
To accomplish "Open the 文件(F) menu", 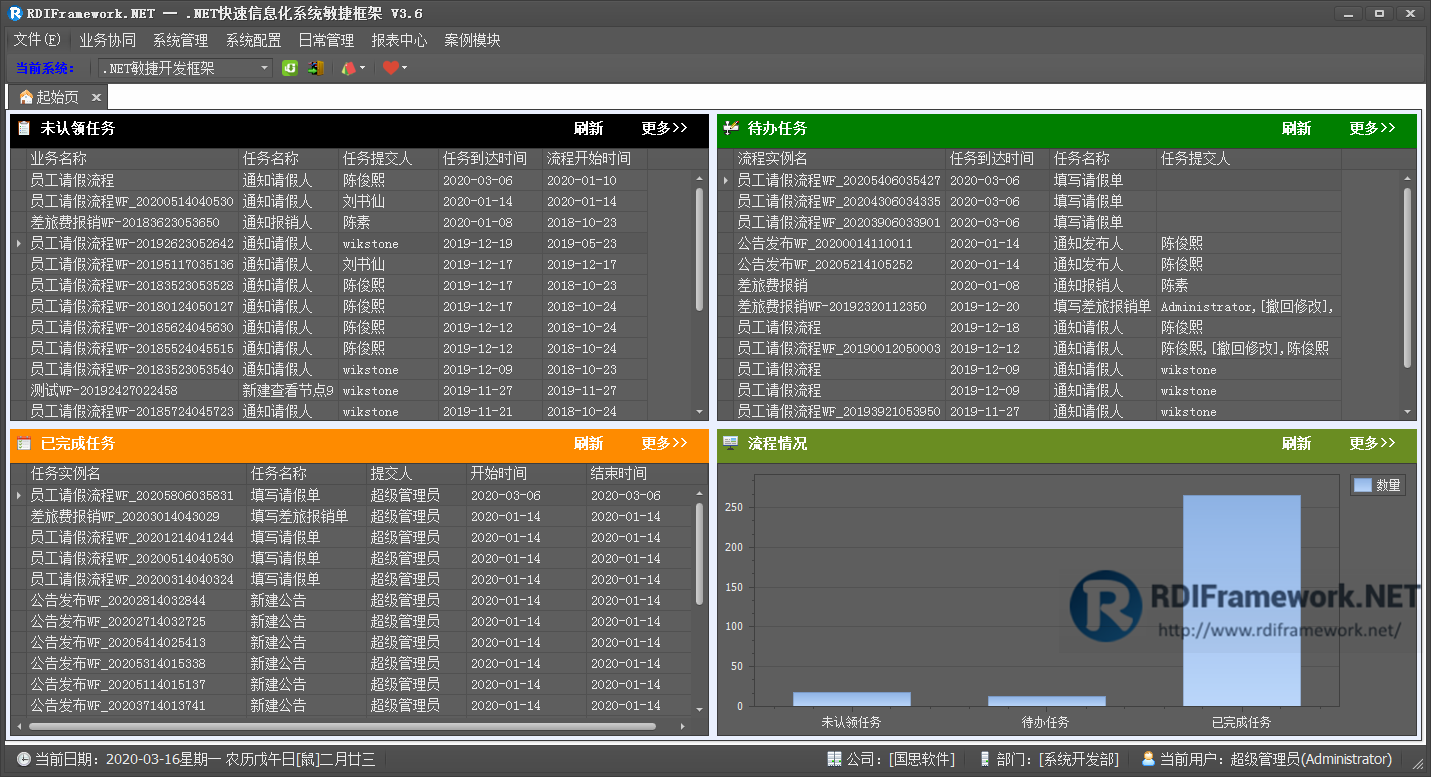I will [37, 40].
